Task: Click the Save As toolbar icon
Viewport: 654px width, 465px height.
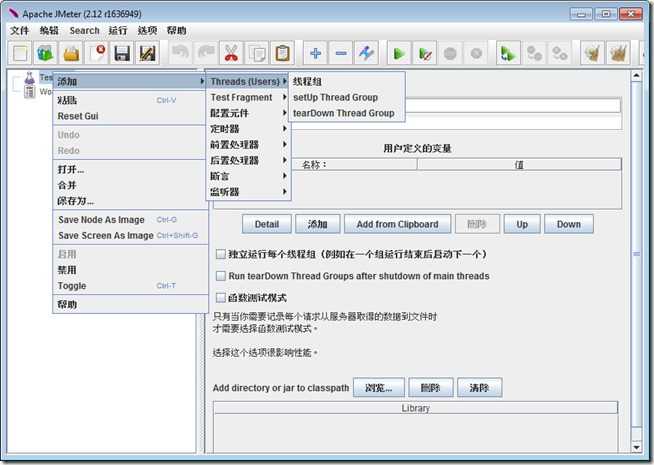Action: pyautogui.click(x=148, y=53)
